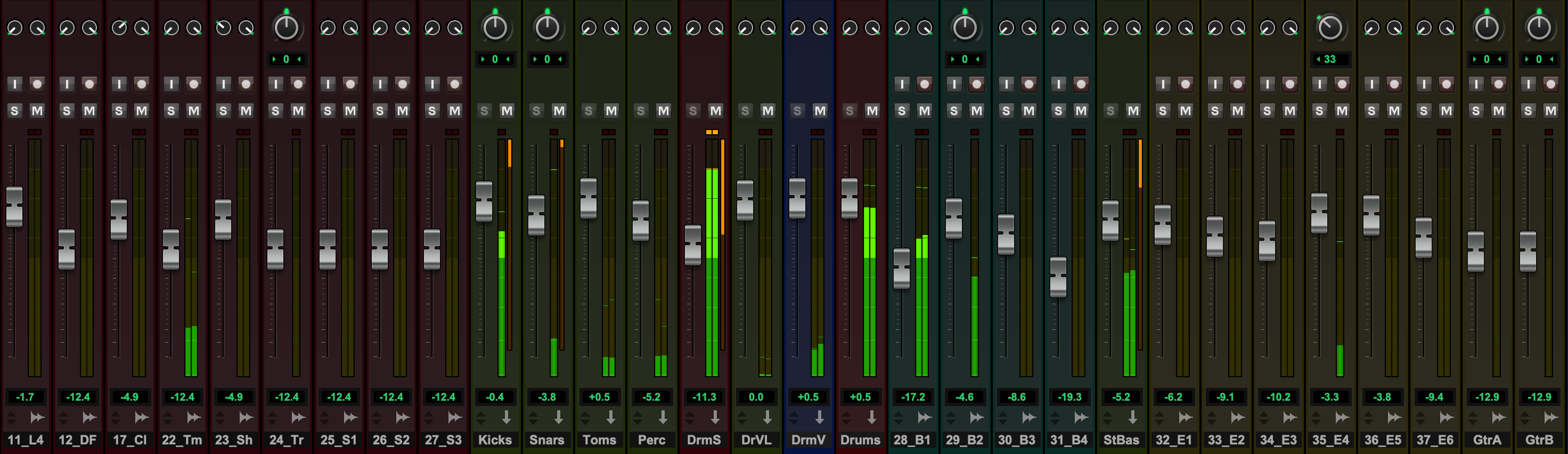Select the DrmV track name
This screenshot has width=1568, height=454.
coord(808,440)
